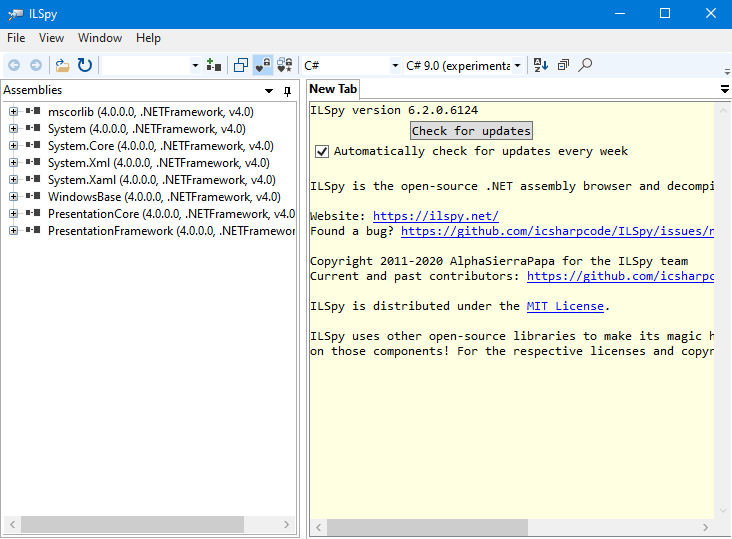The height and width of the screenshot is (539, 732).
Task: Open the Window menu
Action: pos(100,38)
